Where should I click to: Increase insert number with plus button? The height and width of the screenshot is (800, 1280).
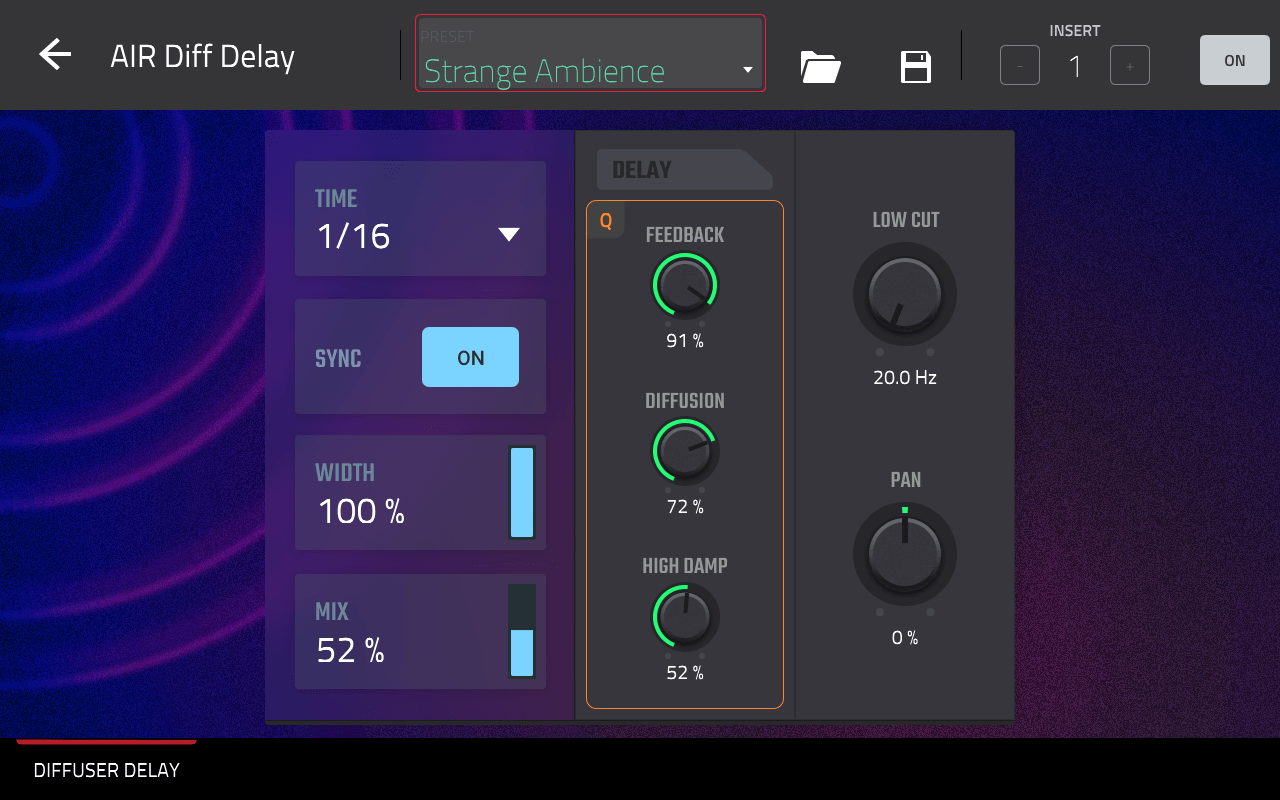[1129, 66]
